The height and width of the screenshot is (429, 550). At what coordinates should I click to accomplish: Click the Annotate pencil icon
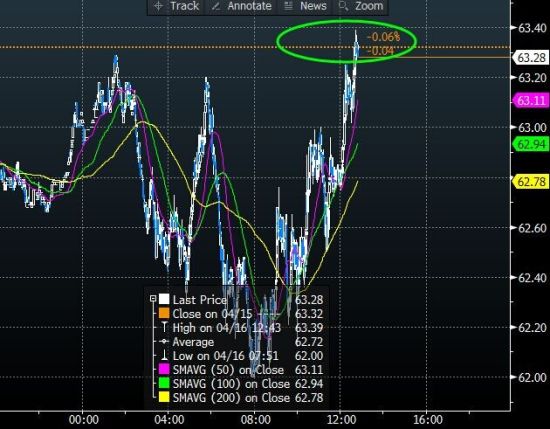tap(216, 6)
